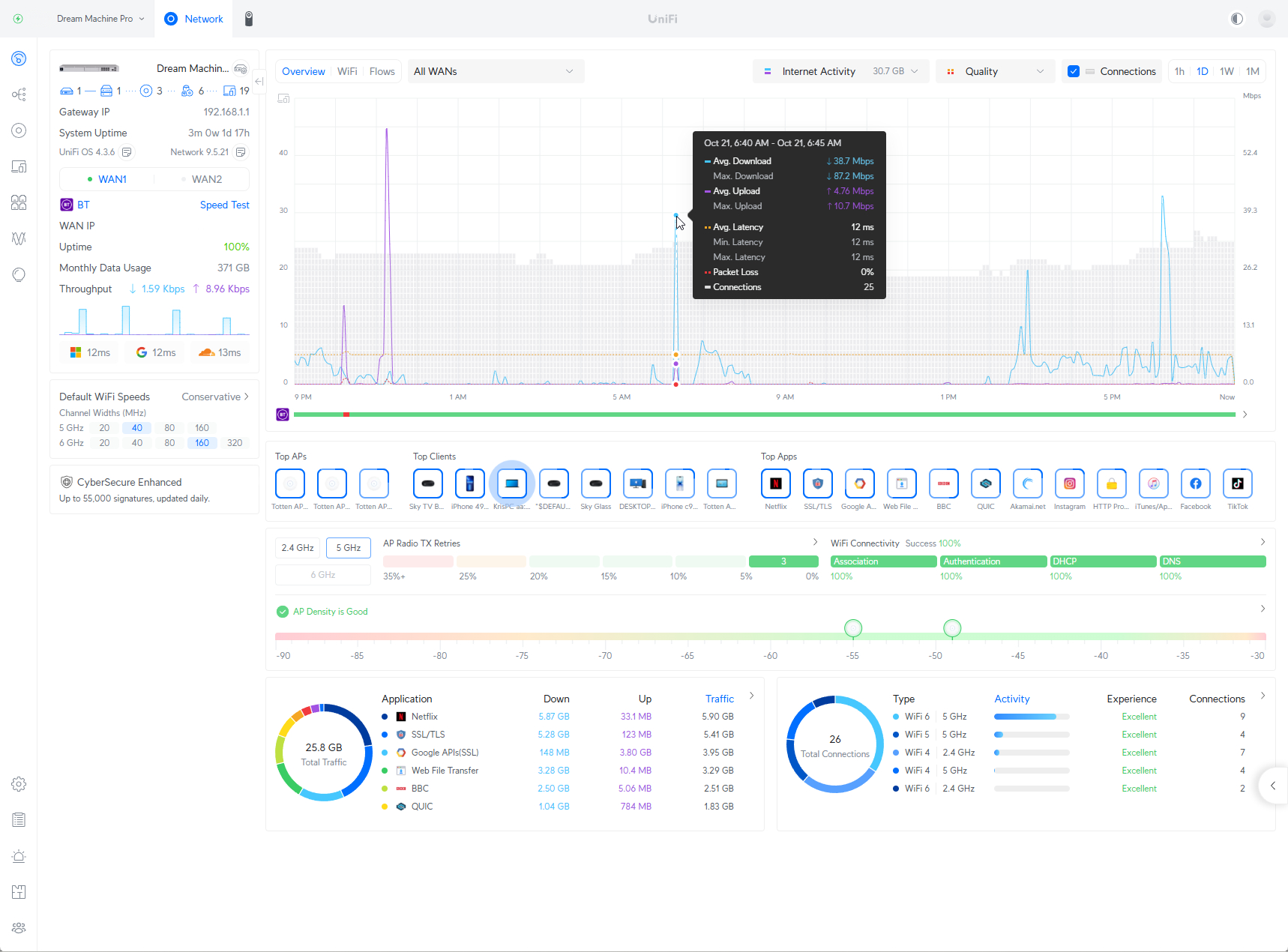Screen dimensions: 1288x952
Task: Open the system notifications bell icon
Action: [x=18, y=855]
